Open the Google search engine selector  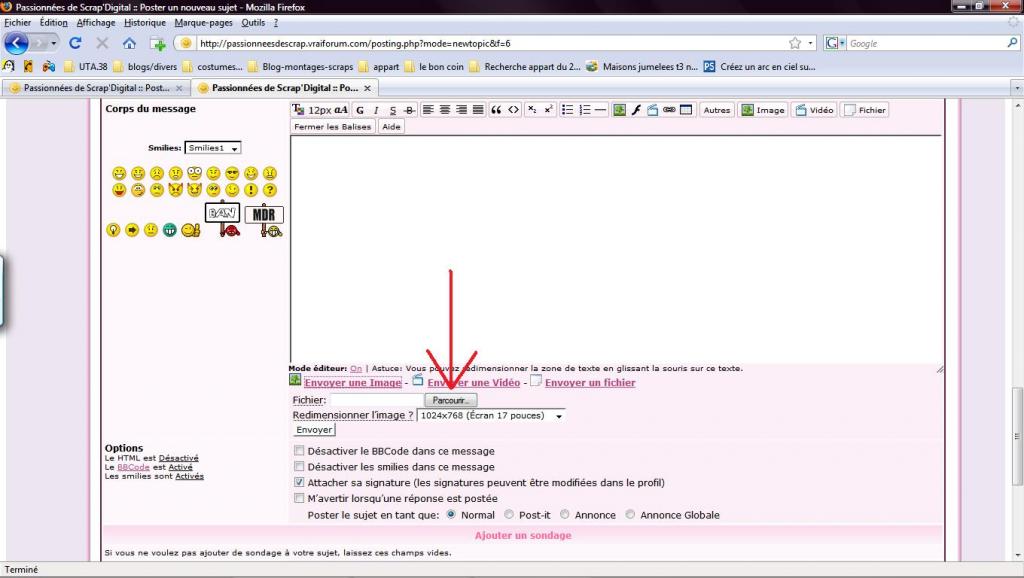click(835, 43)
